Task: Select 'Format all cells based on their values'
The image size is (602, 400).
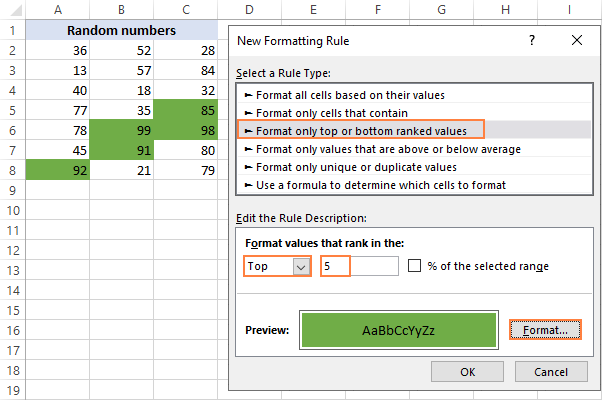Action: (x=349, y=95)
